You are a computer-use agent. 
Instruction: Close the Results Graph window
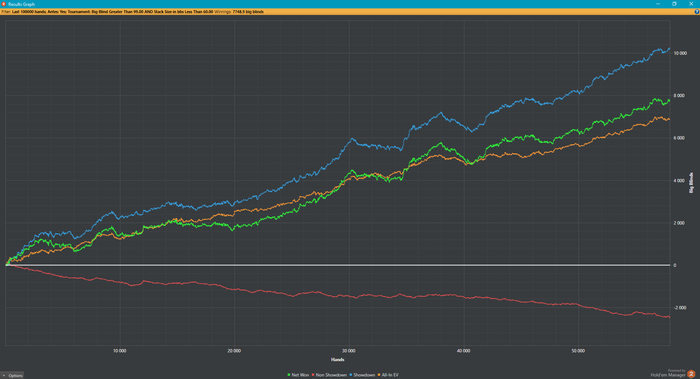(x=691, y=4)
